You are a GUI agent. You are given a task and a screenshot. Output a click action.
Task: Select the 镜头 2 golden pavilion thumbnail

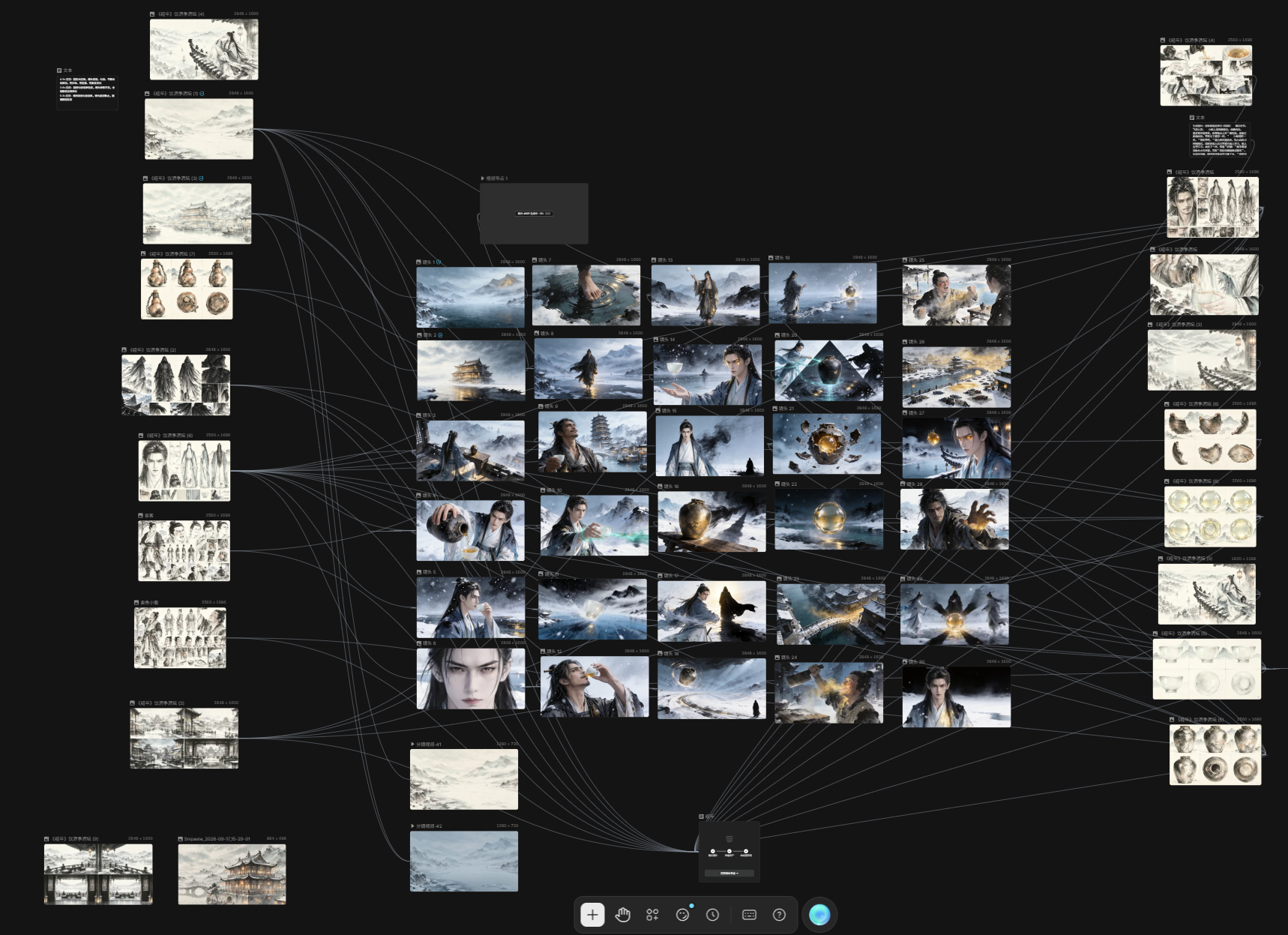(471, 370)
